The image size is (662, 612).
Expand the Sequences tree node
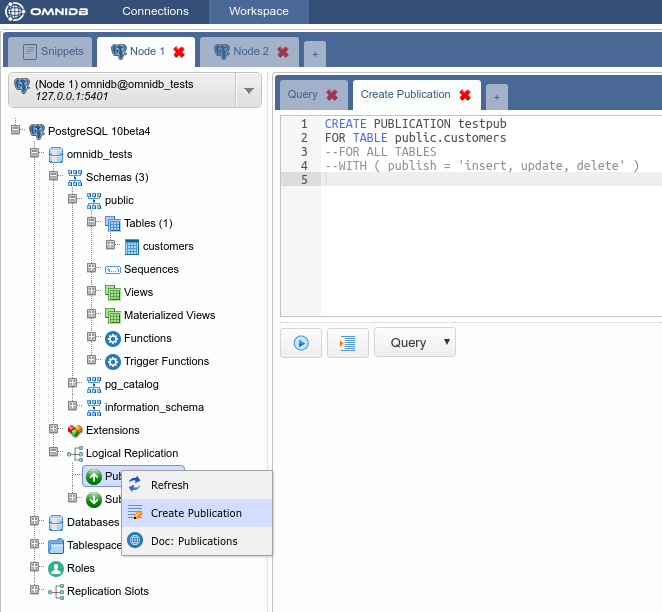pyautogui.click(x=92, y=269)
